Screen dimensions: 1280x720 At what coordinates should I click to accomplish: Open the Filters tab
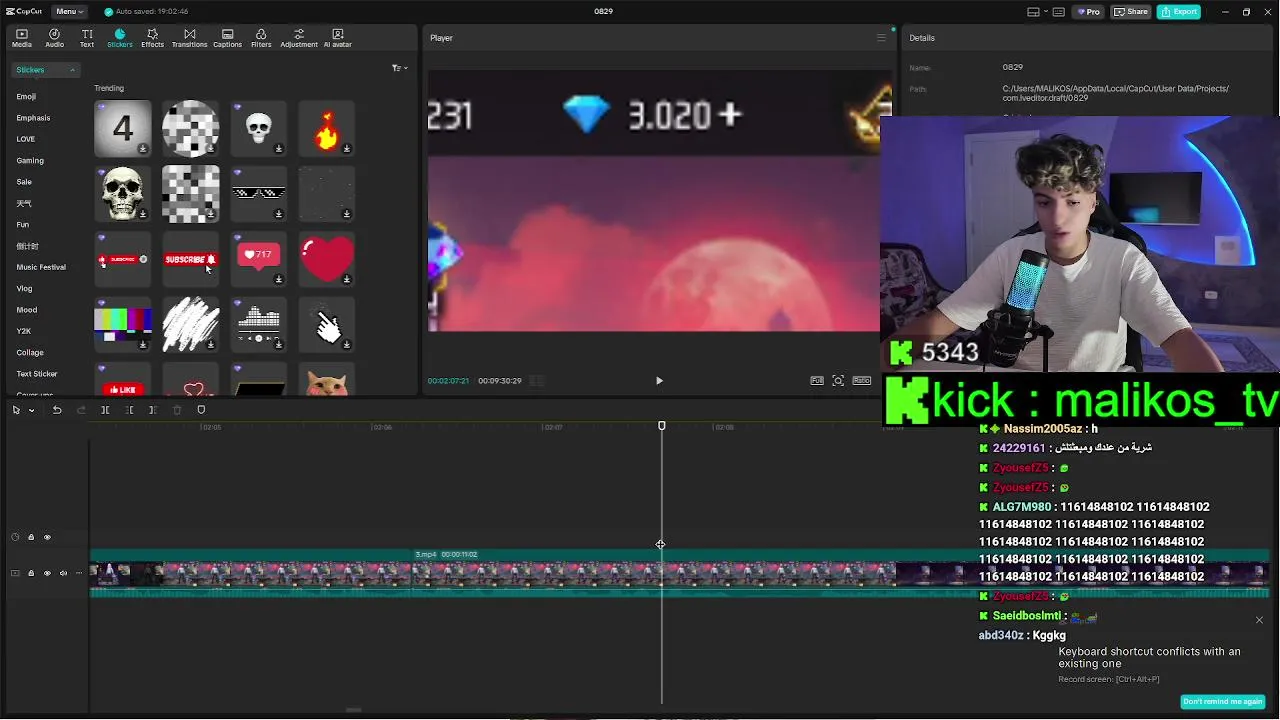[x=261, y=38]
